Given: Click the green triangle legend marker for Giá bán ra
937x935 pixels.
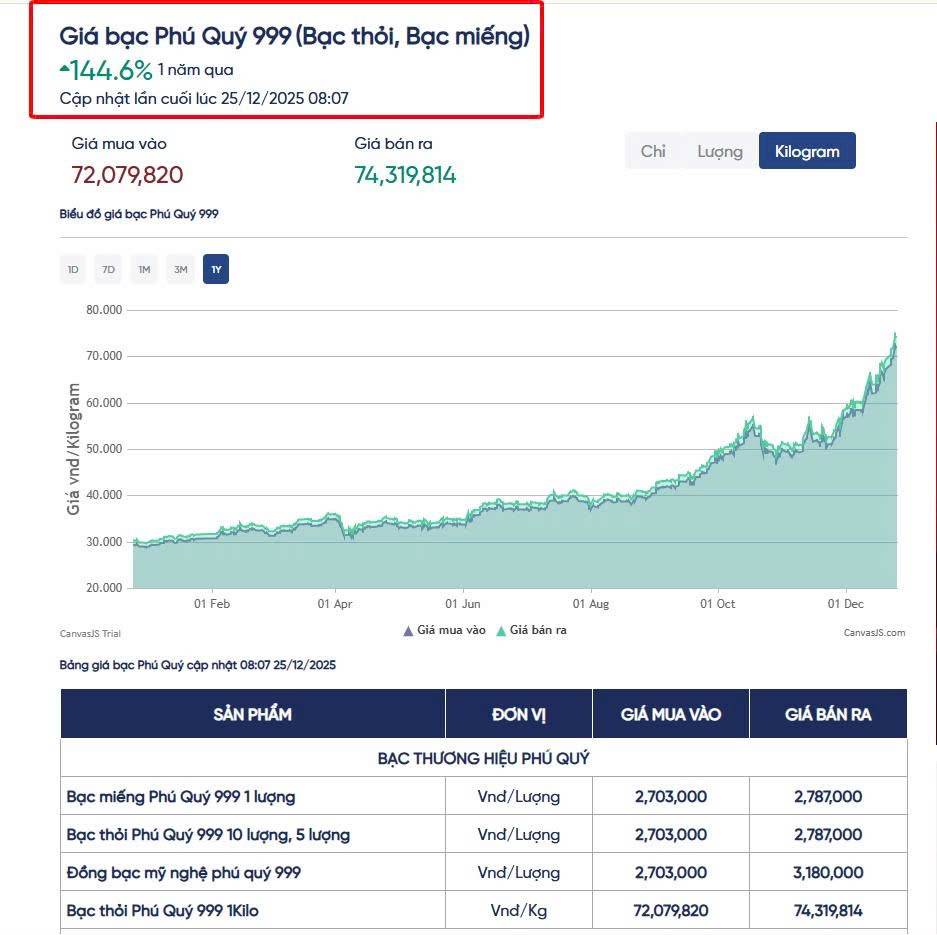Looking at the screenshot, I should (x=501, y=631).
